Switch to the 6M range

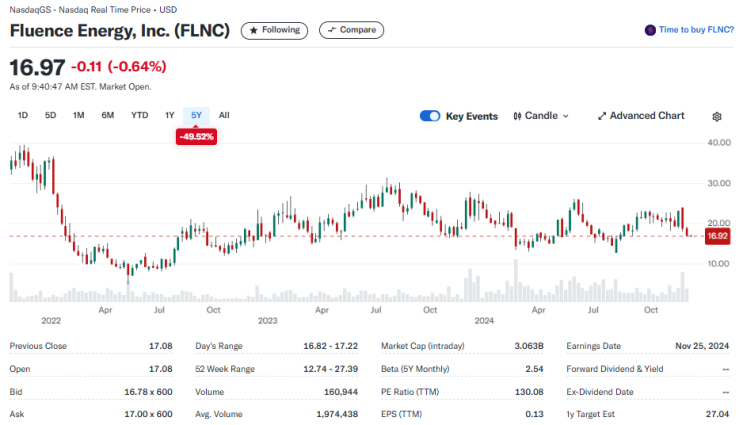(x=108, y=115)
